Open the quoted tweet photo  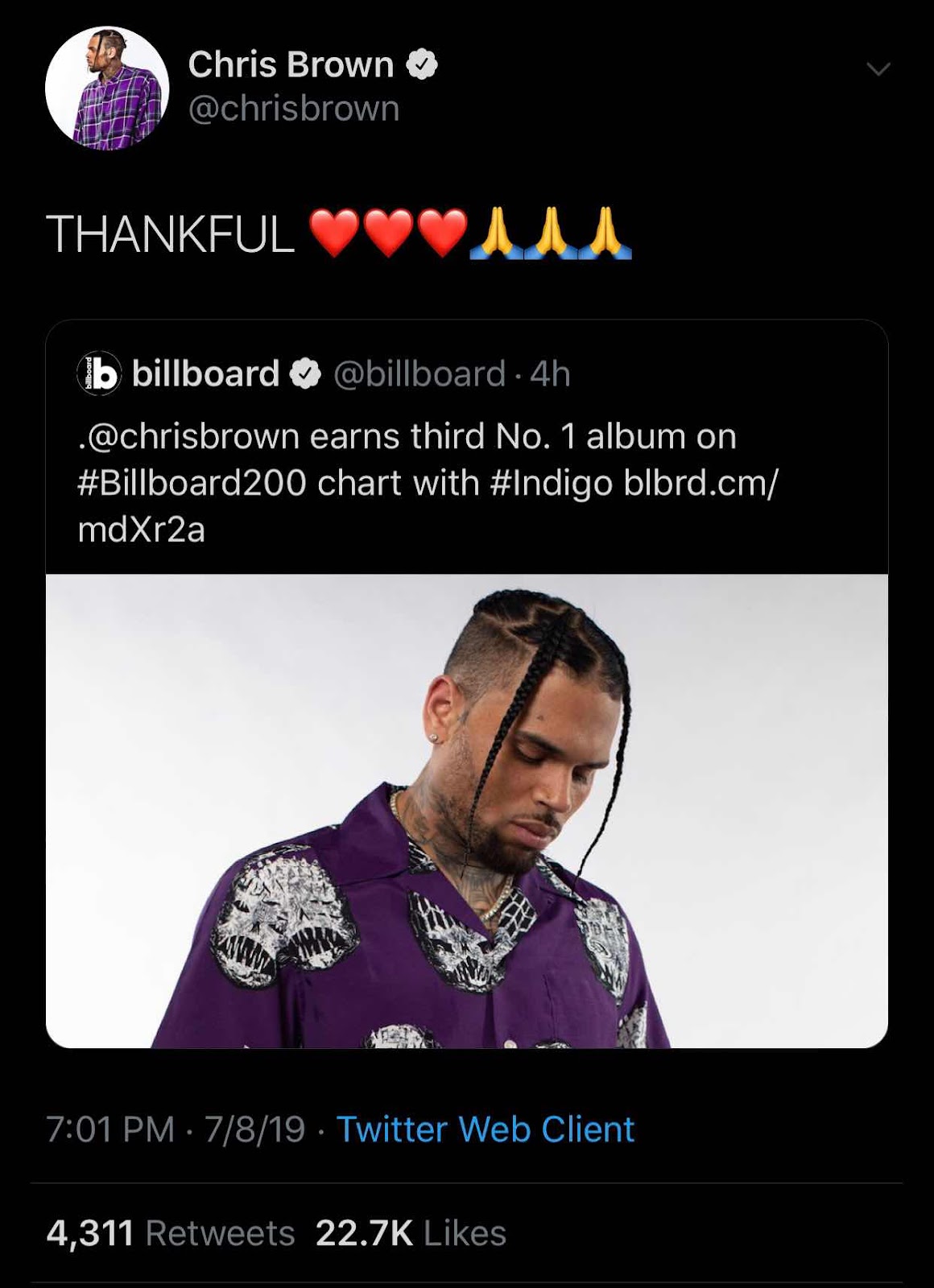tap(467, 811)
